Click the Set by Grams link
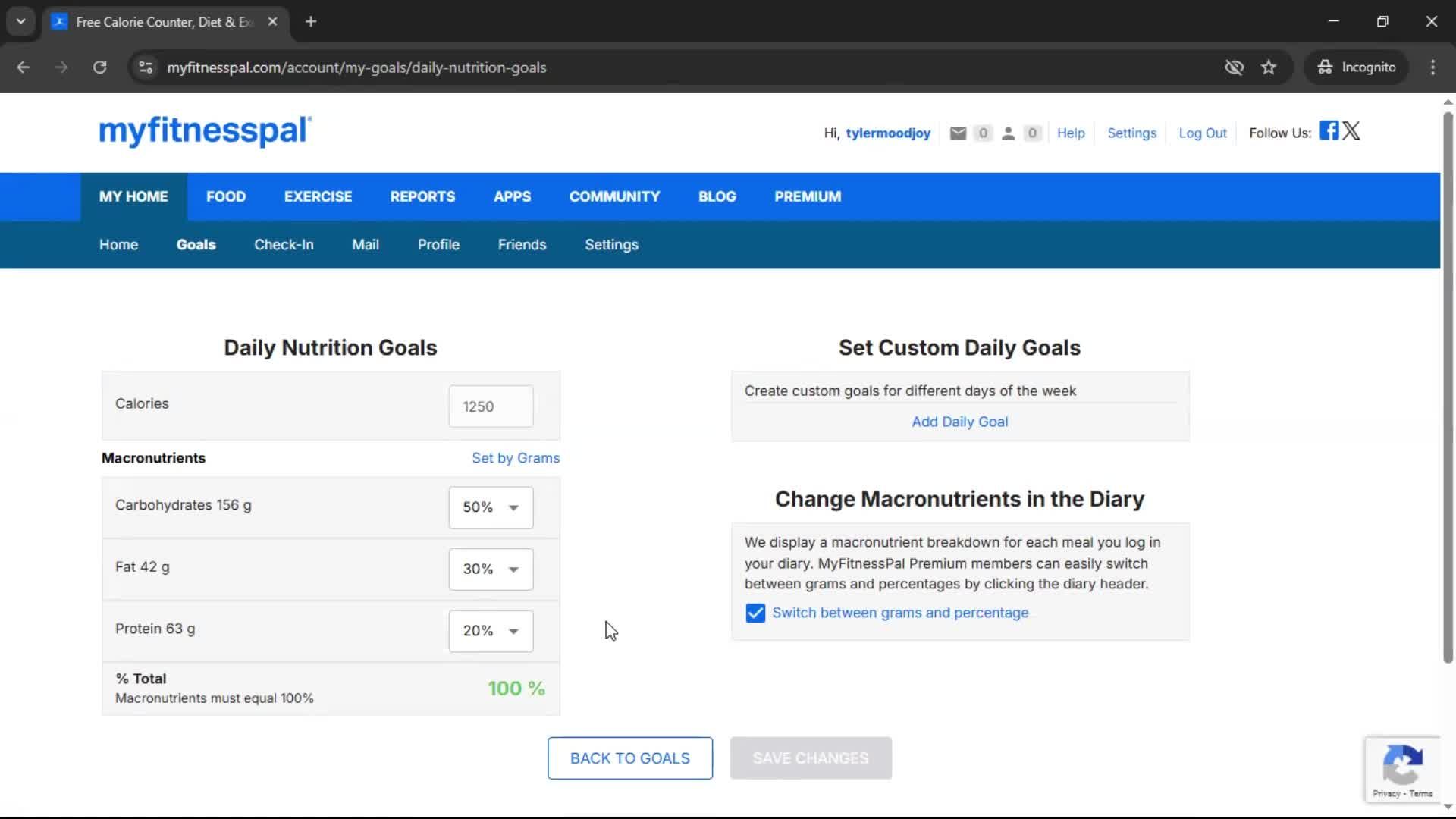Screen dimensions: 1456x819 pos(516,458)
